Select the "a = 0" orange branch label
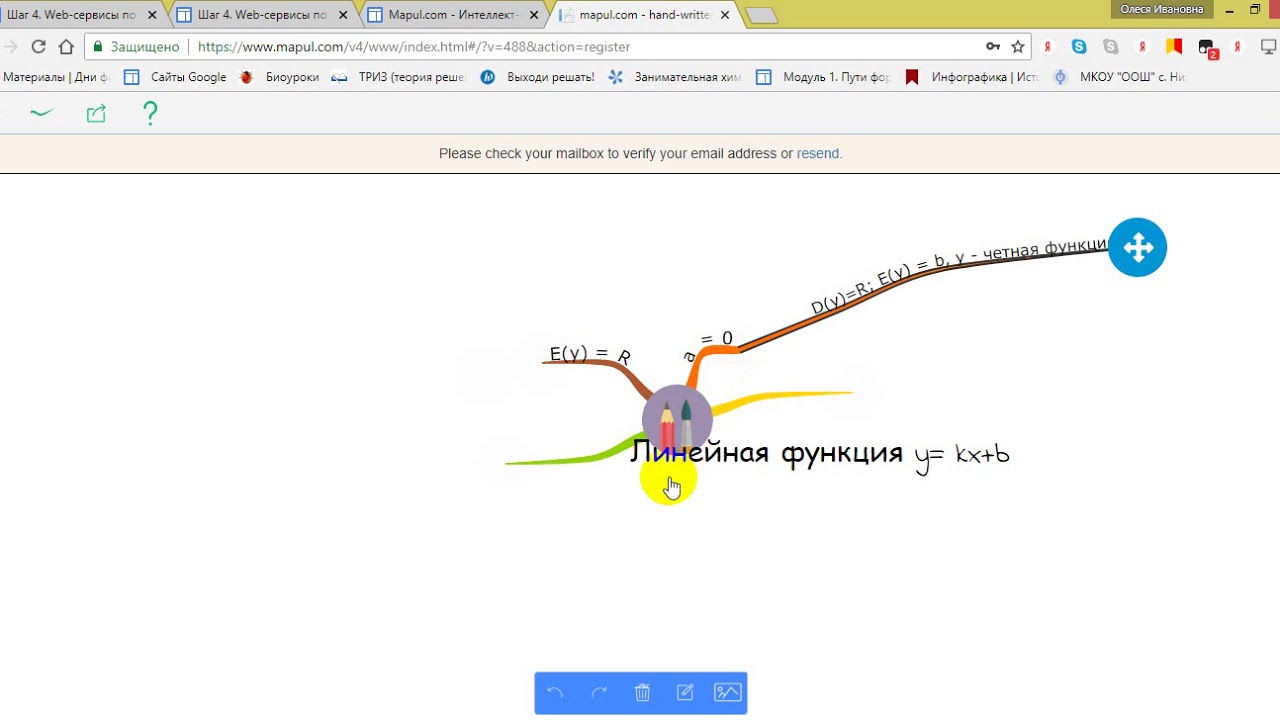1280x720 pixels. tap(708, 345)
